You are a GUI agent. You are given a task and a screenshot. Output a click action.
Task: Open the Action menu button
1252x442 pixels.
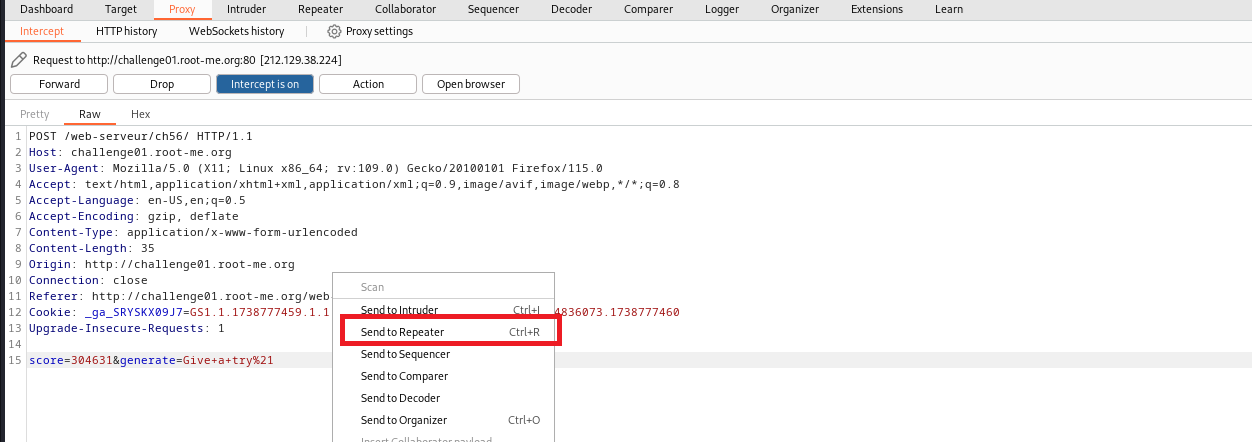click(x=368, y=84)
